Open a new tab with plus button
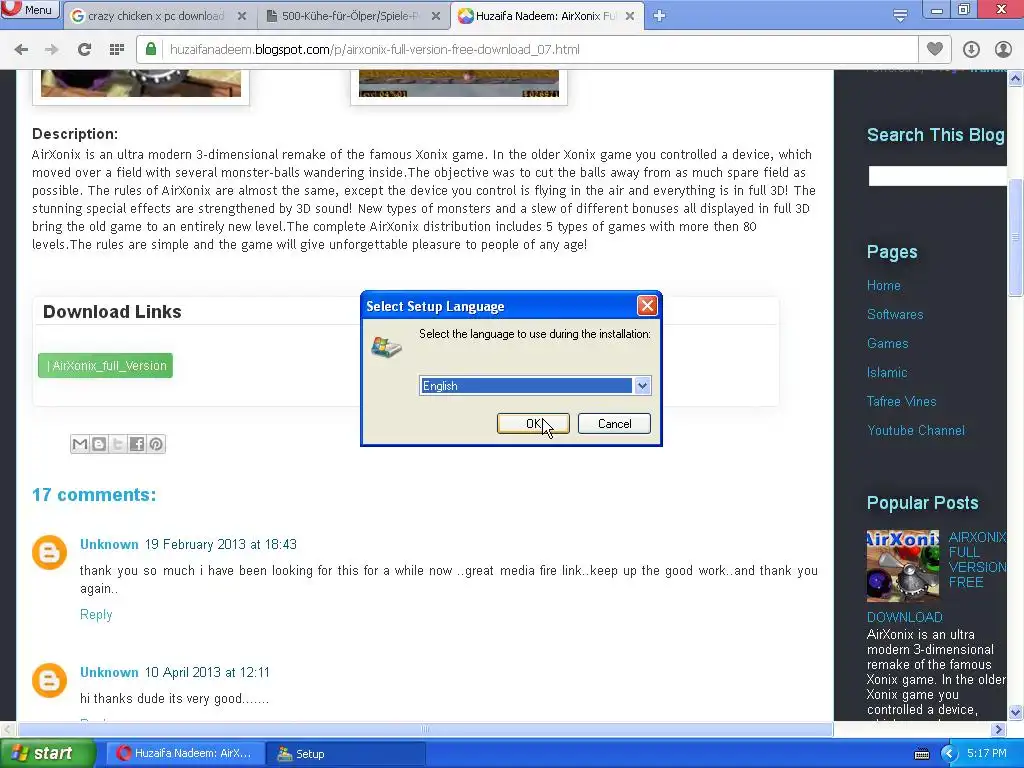This screenshot has height=768, width=1024. 660,16
